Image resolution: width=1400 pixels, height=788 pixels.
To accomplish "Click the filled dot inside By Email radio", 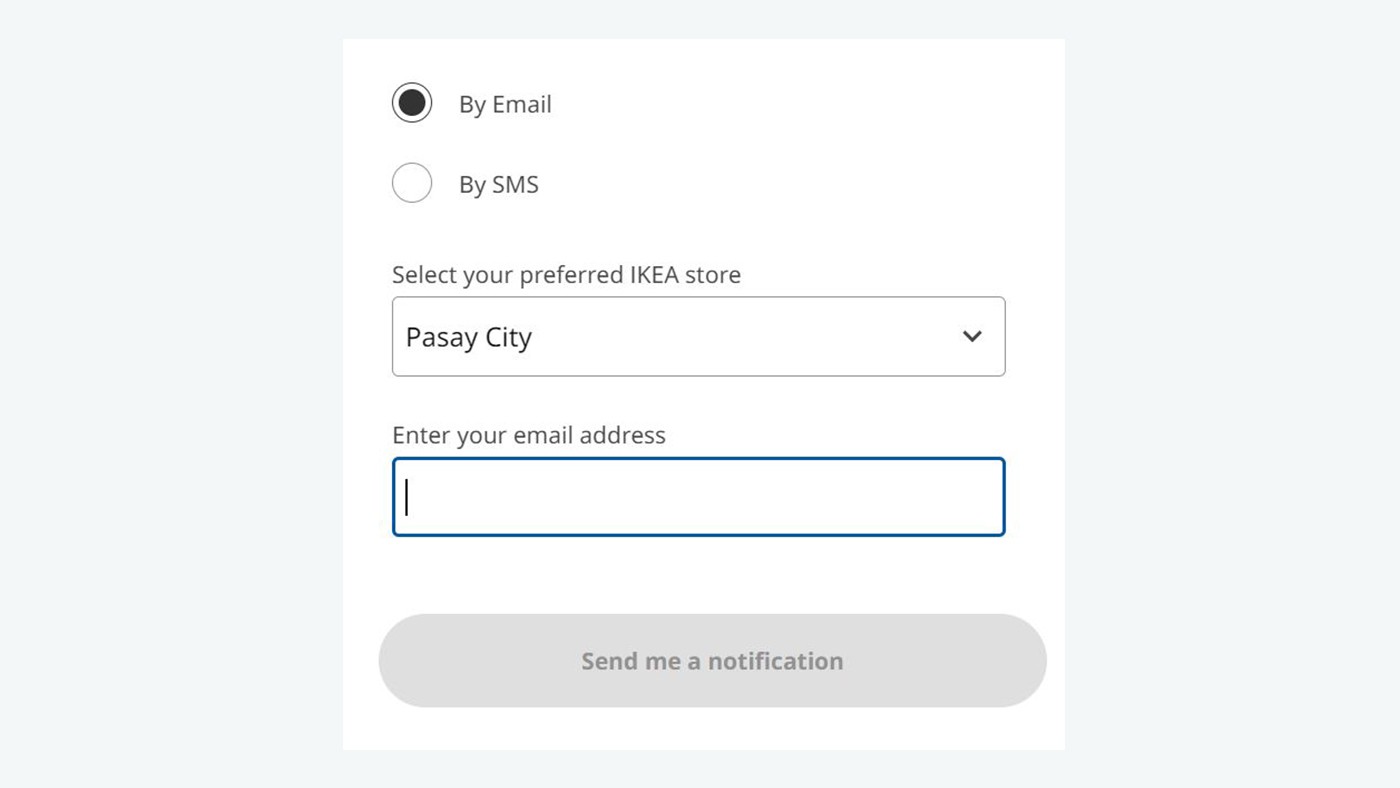I will coord(412,103).
